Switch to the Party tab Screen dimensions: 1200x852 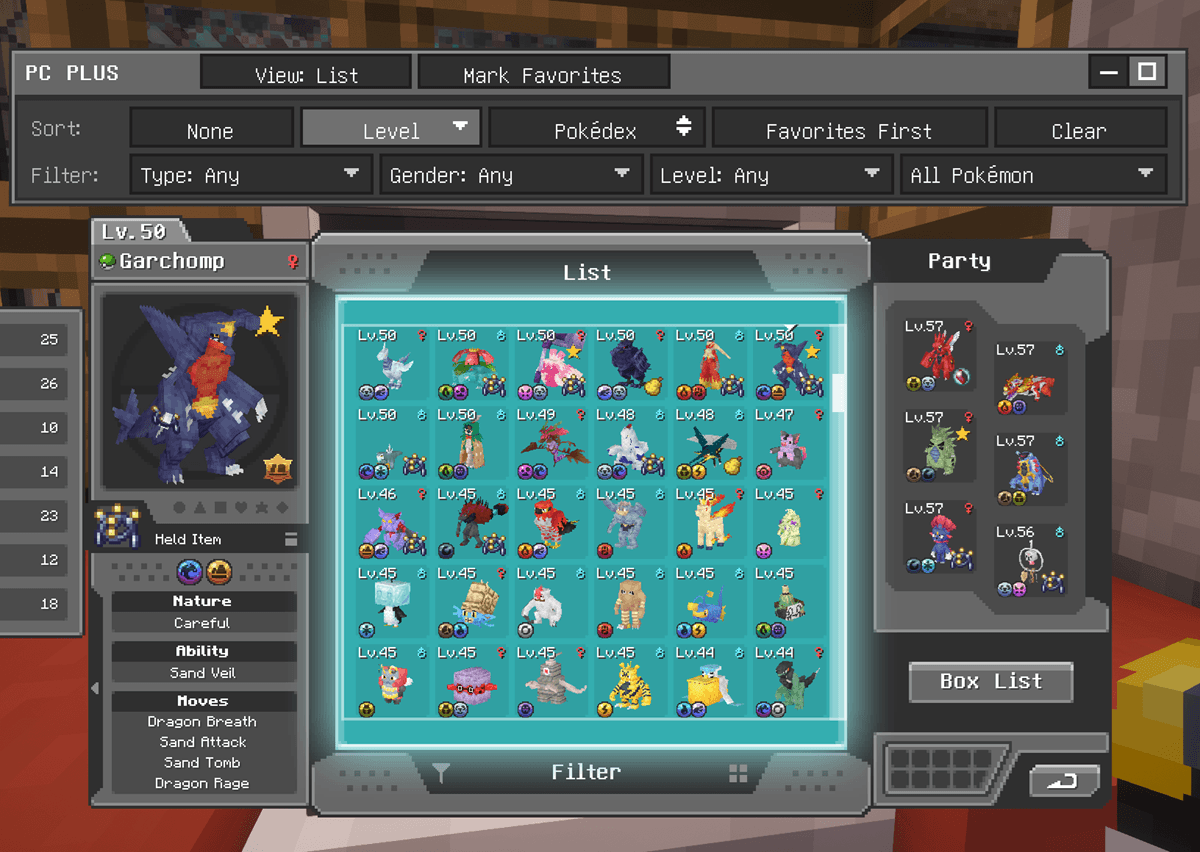tap(959, 261)
